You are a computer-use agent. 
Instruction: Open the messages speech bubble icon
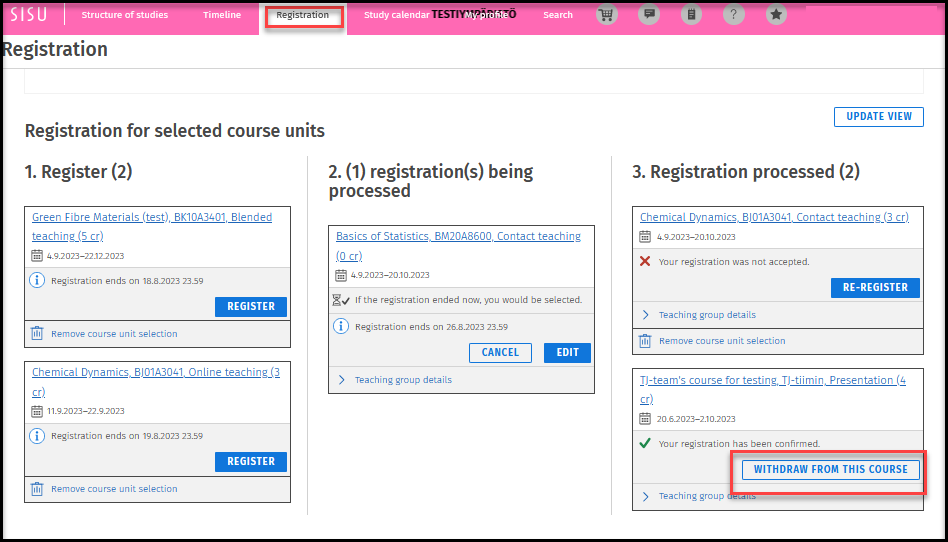tap(649, 15)
